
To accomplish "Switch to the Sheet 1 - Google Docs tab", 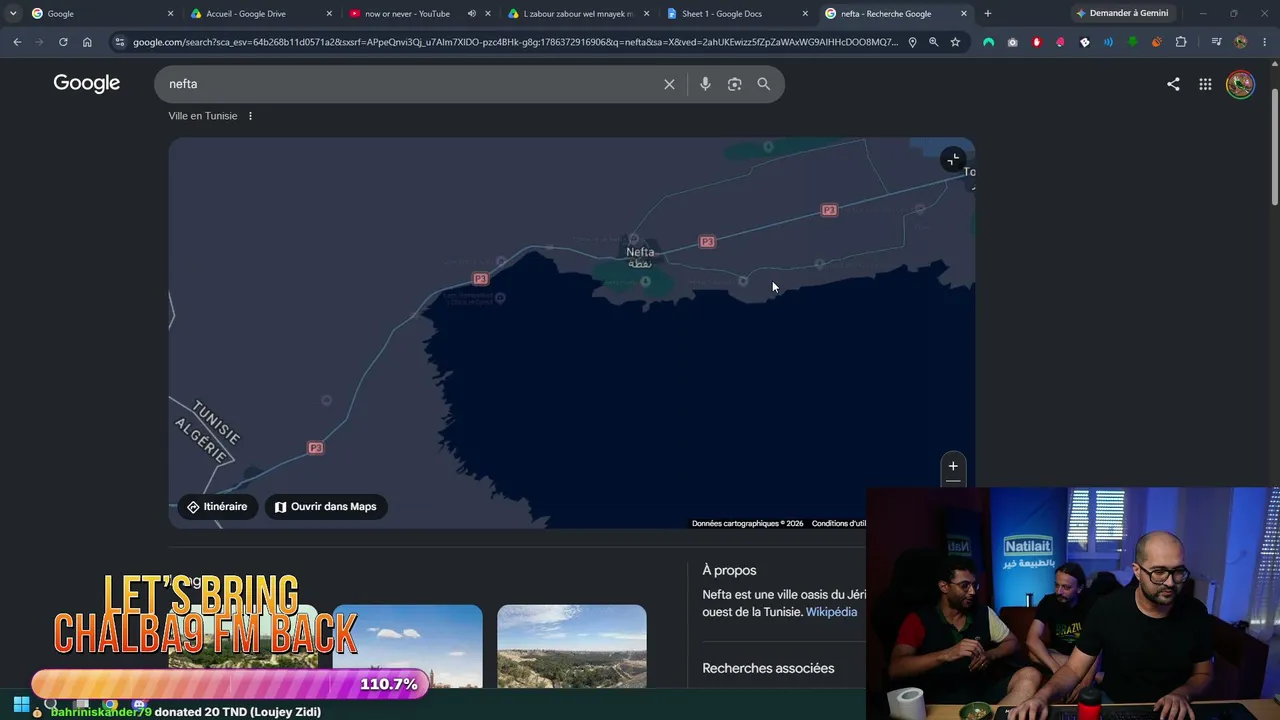I will tap(736, 13).
